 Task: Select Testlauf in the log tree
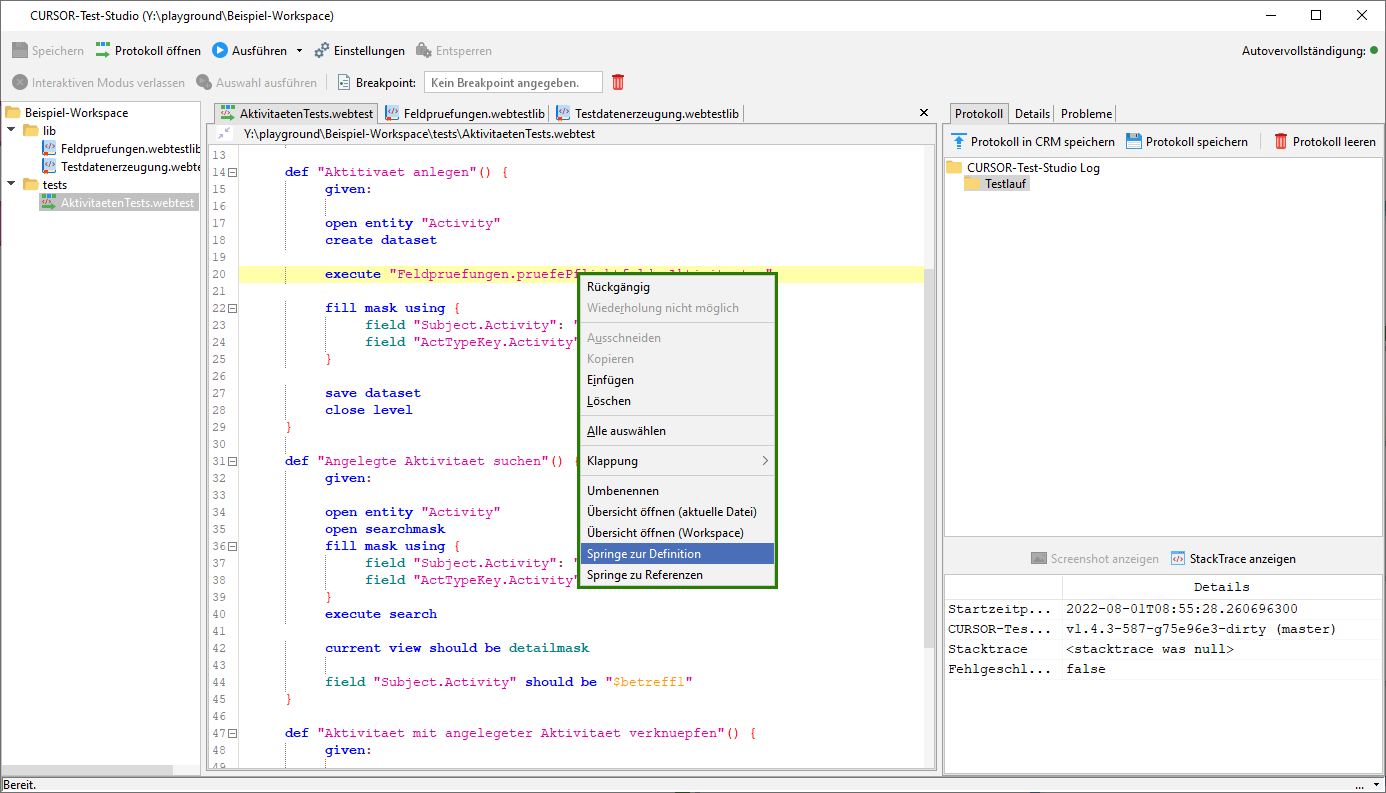[x=1005, y=184]
